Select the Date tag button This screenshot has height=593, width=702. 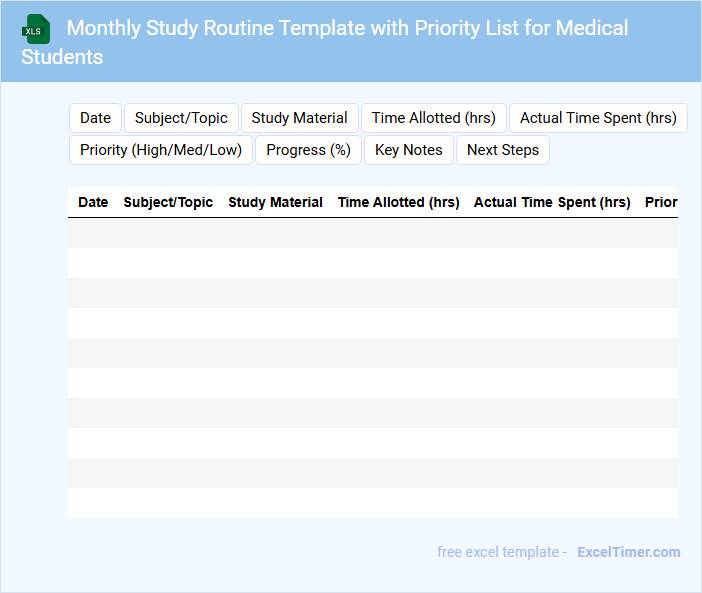[95, 118]
